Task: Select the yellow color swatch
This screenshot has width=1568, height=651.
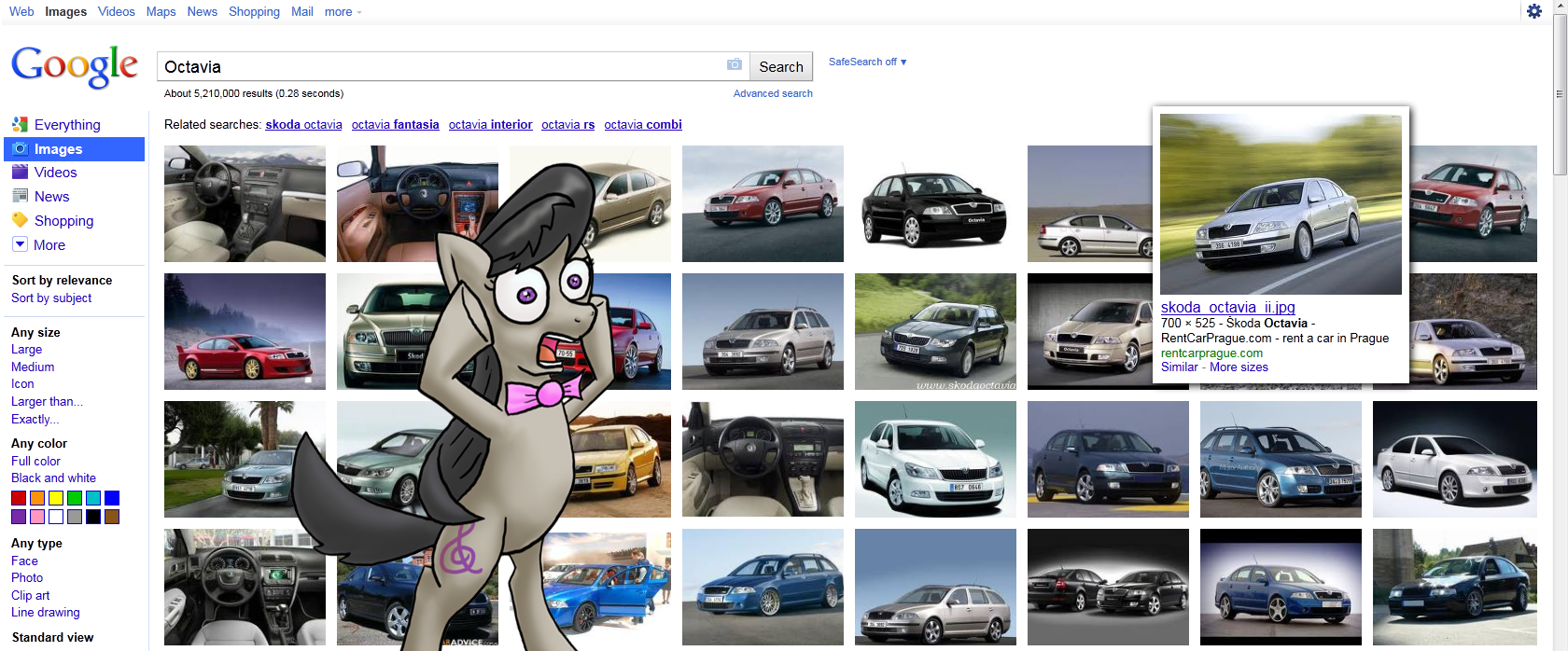Action: (56, 498)
